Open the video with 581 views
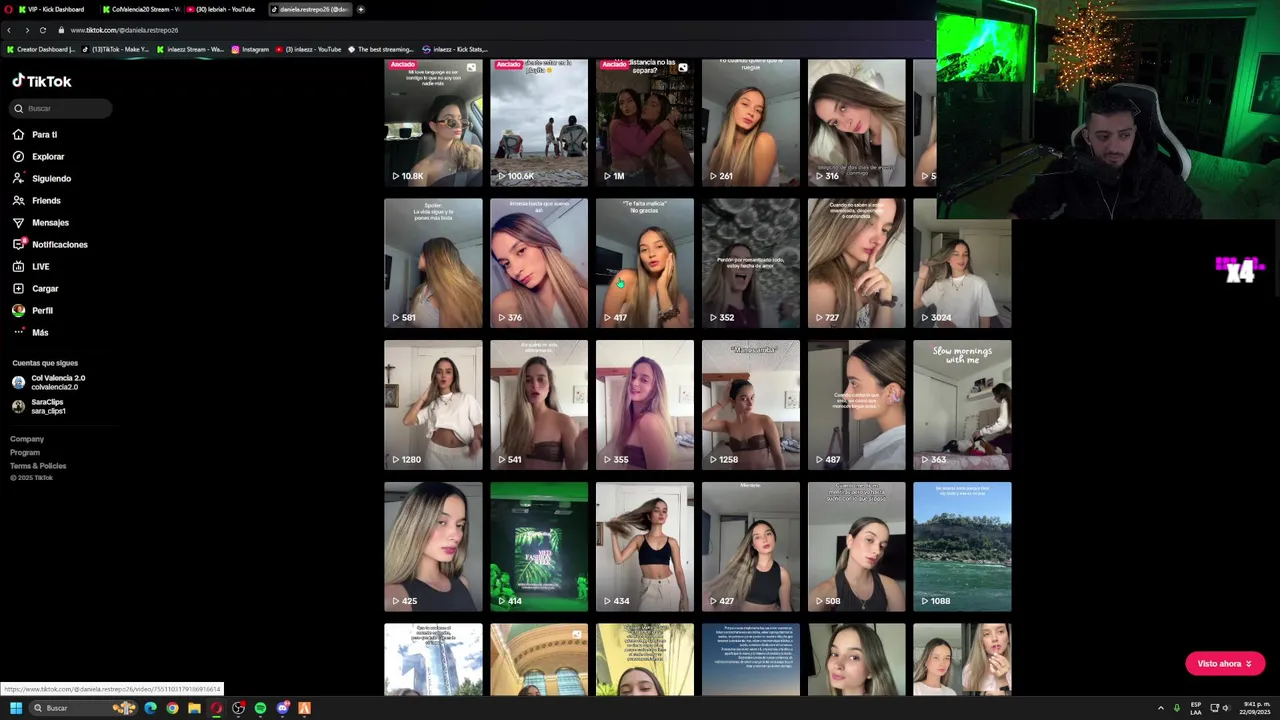This screenshot has height=720, width=1280. point(433,263)
